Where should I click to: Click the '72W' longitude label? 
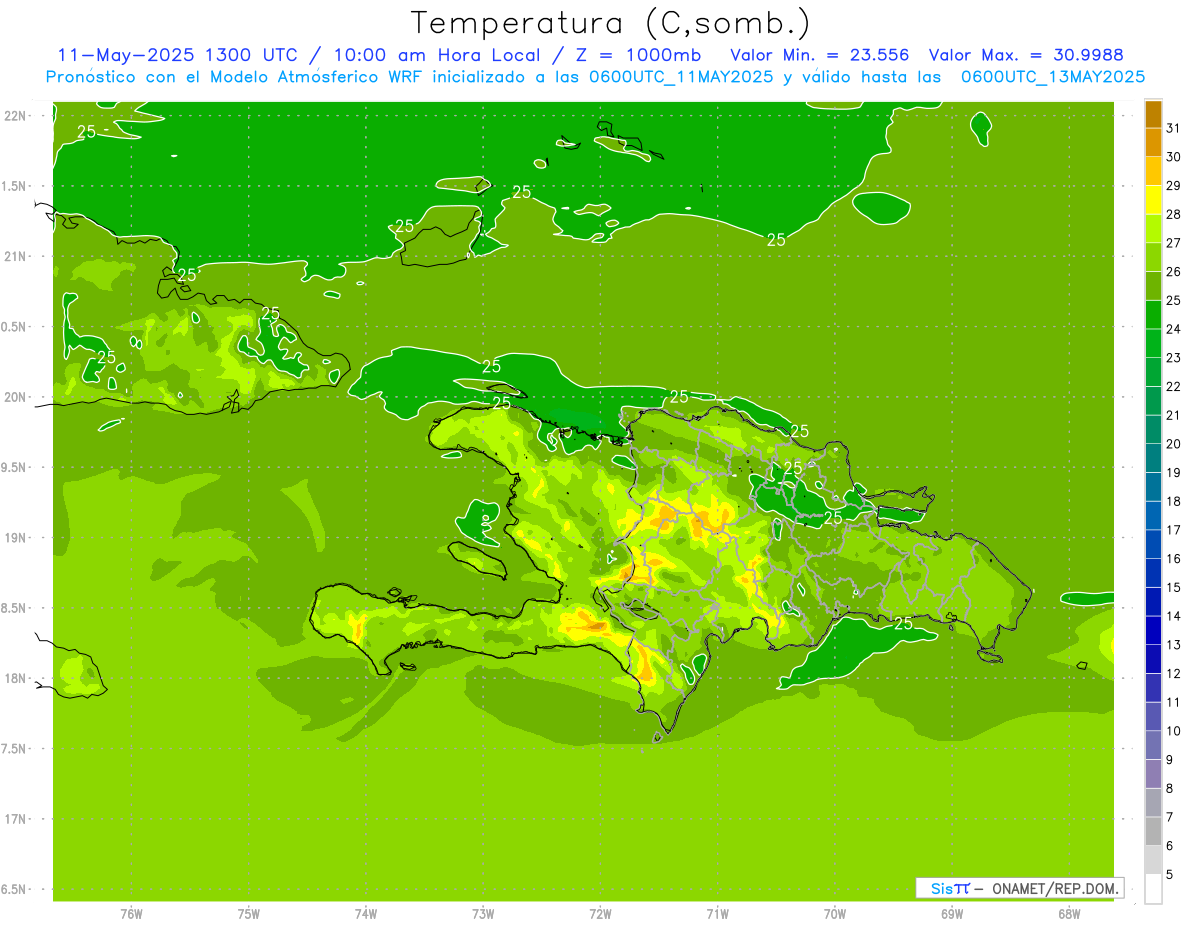(600, 914)
